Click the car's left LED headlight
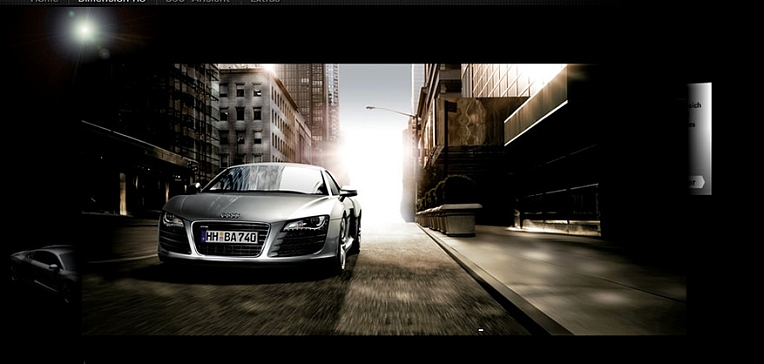764x364 pixels. pyautogui.click(x=173, y=220)
